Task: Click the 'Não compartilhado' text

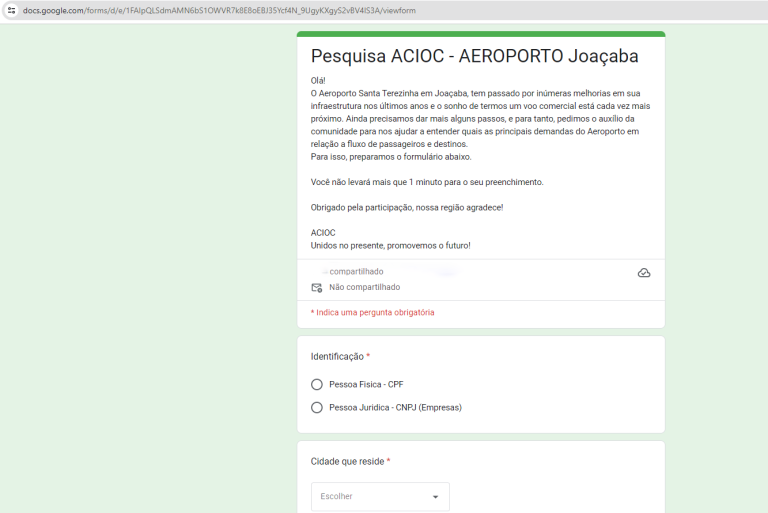Action: (364, 287)
